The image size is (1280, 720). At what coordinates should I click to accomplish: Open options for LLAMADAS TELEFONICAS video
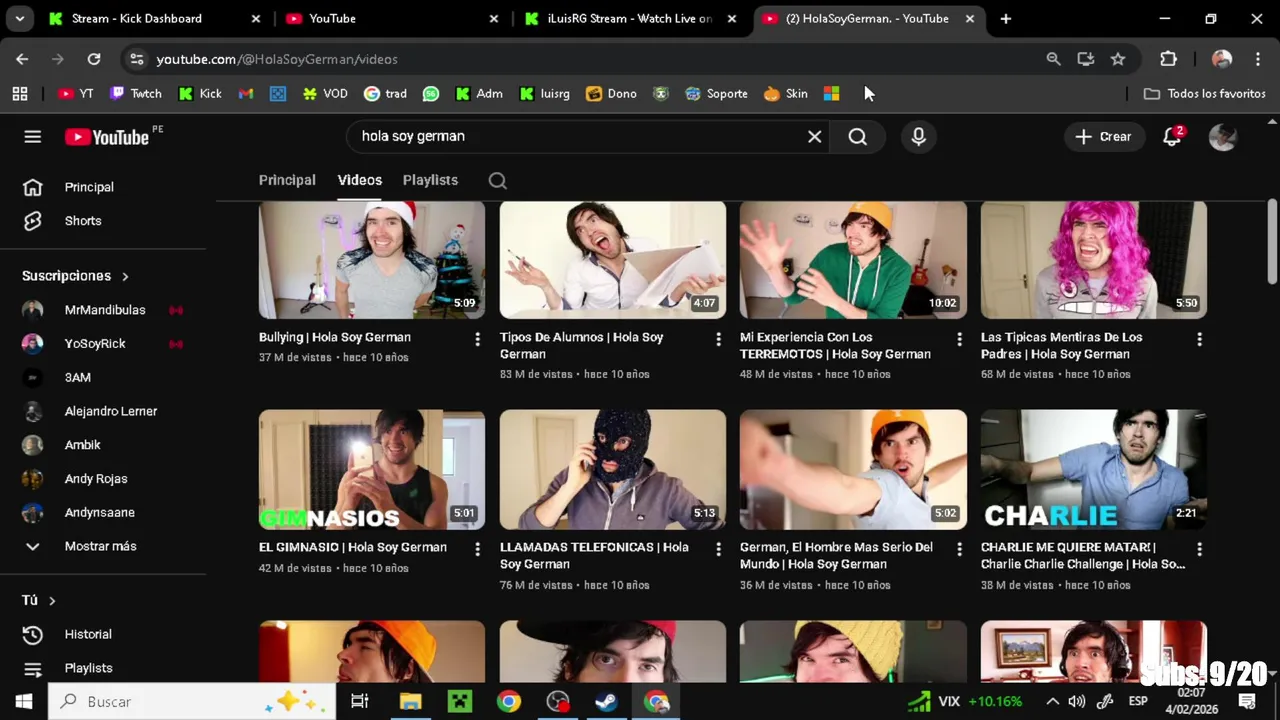tap(718, 549)
